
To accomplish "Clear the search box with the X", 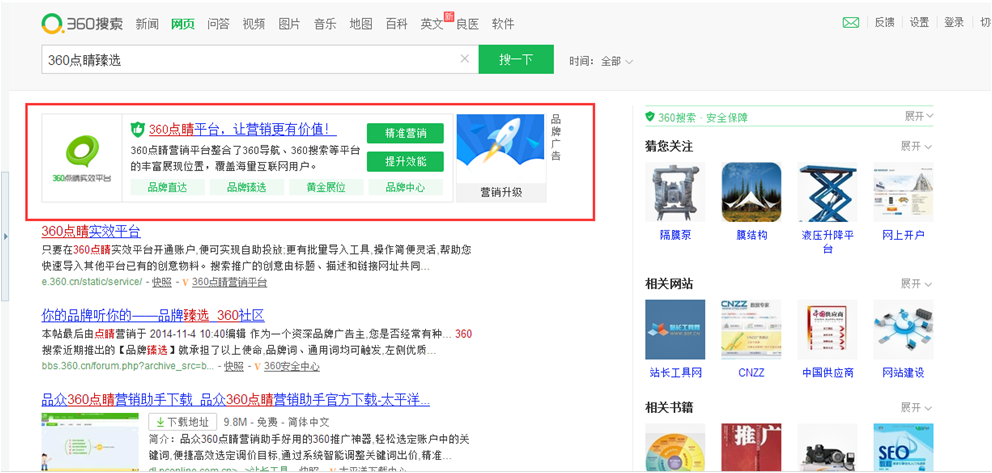I will (464, 59).
